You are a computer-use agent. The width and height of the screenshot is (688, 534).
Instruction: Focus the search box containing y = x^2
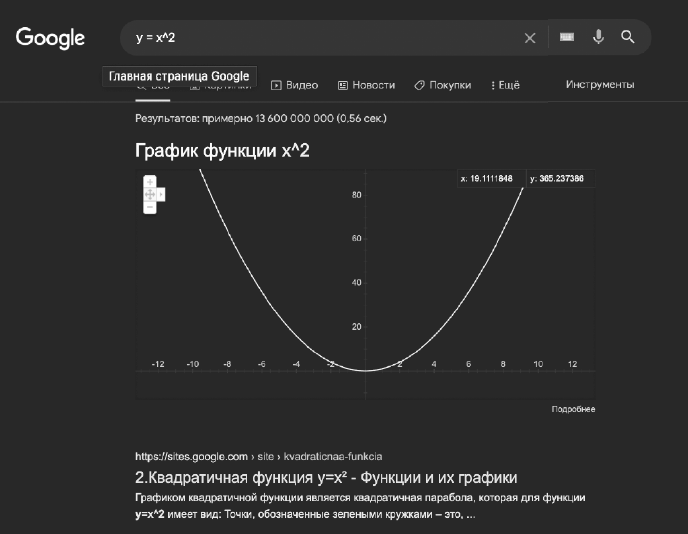tap(320, 38)
